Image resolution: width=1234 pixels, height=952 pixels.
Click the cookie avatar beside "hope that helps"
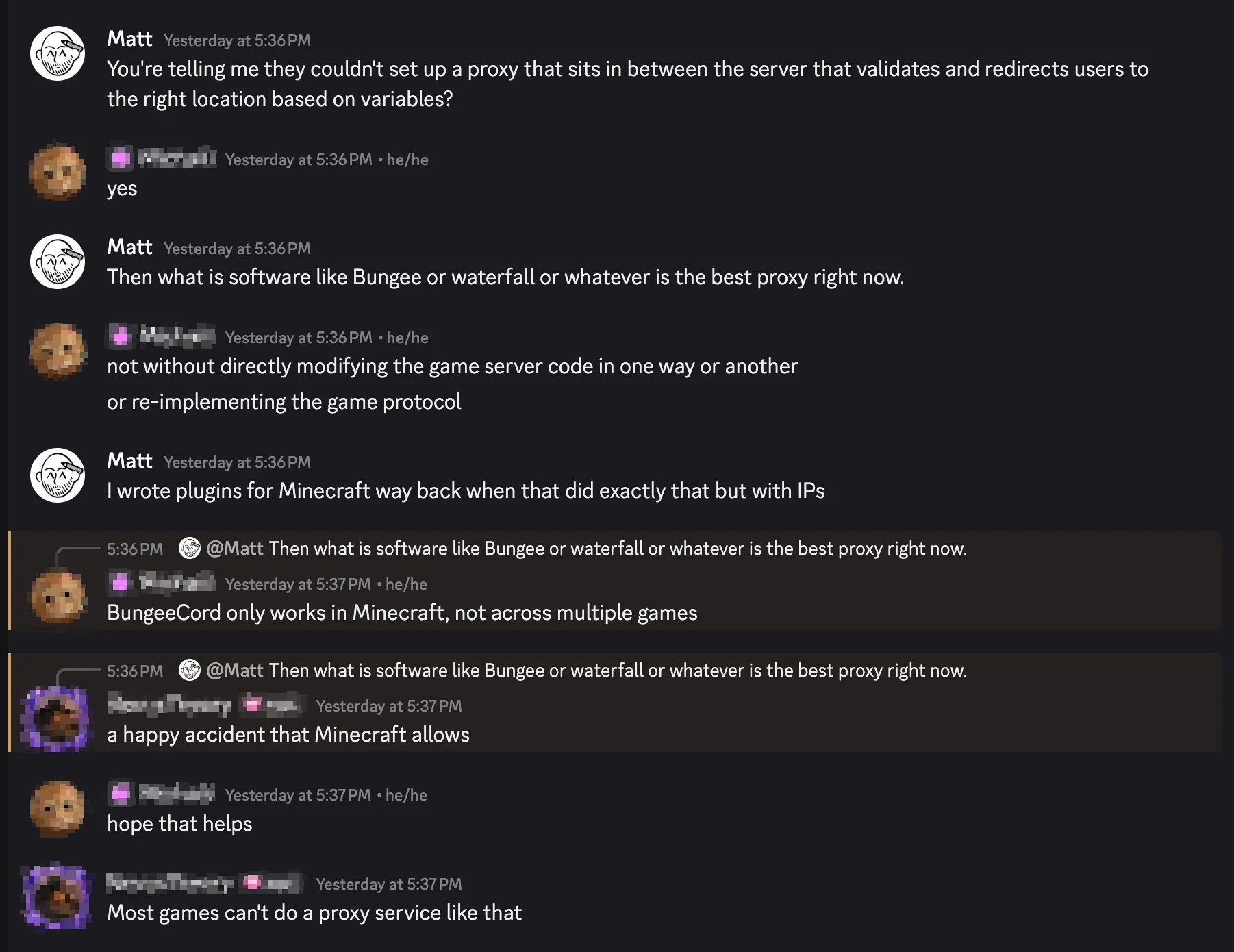point(58,809)
